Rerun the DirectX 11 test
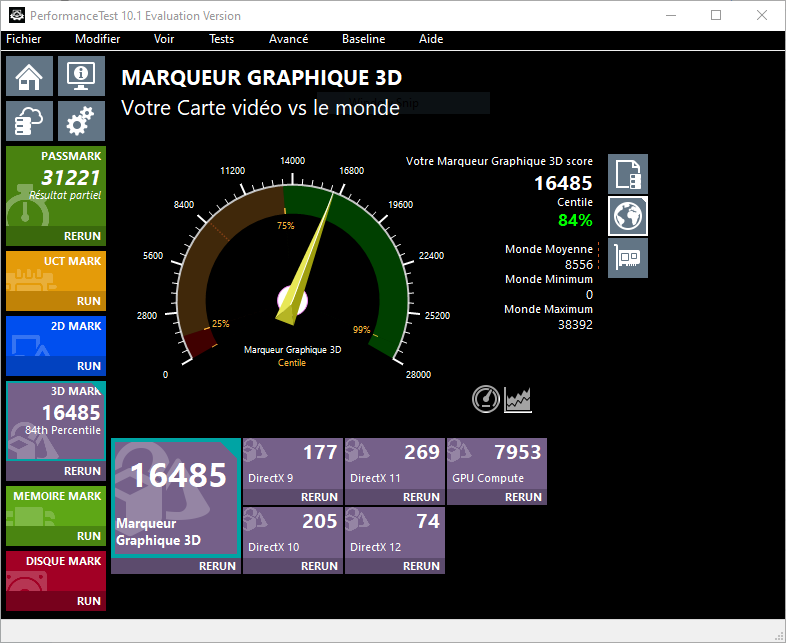 421,497
